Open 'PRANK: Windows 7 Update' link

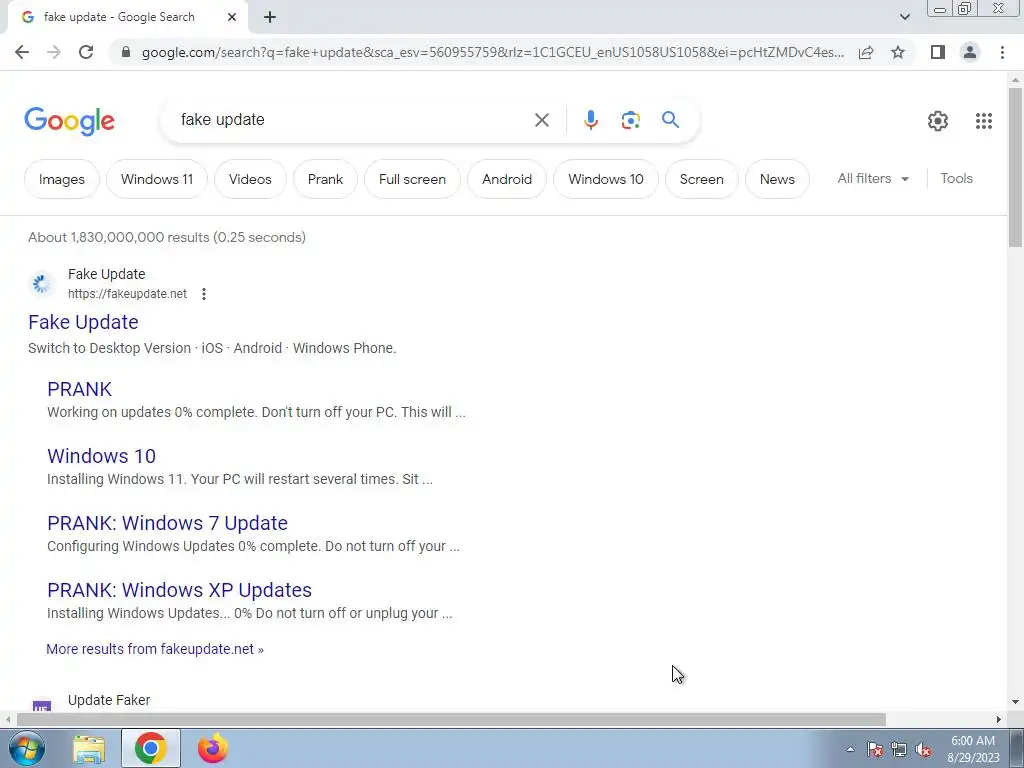point(167,523)
